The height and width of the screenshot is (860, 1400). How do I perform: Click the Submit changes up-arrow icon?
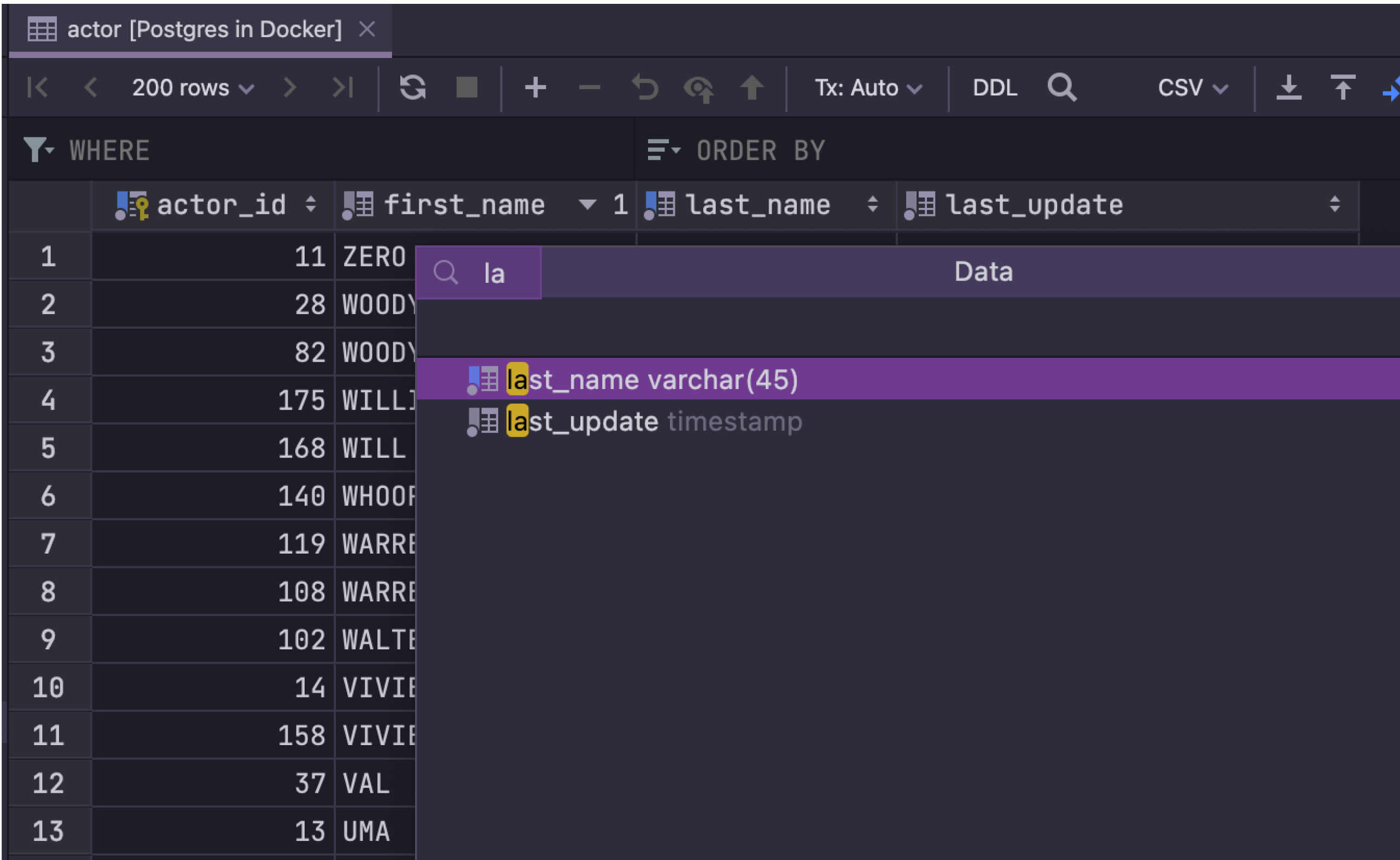[x=751, y=88]
